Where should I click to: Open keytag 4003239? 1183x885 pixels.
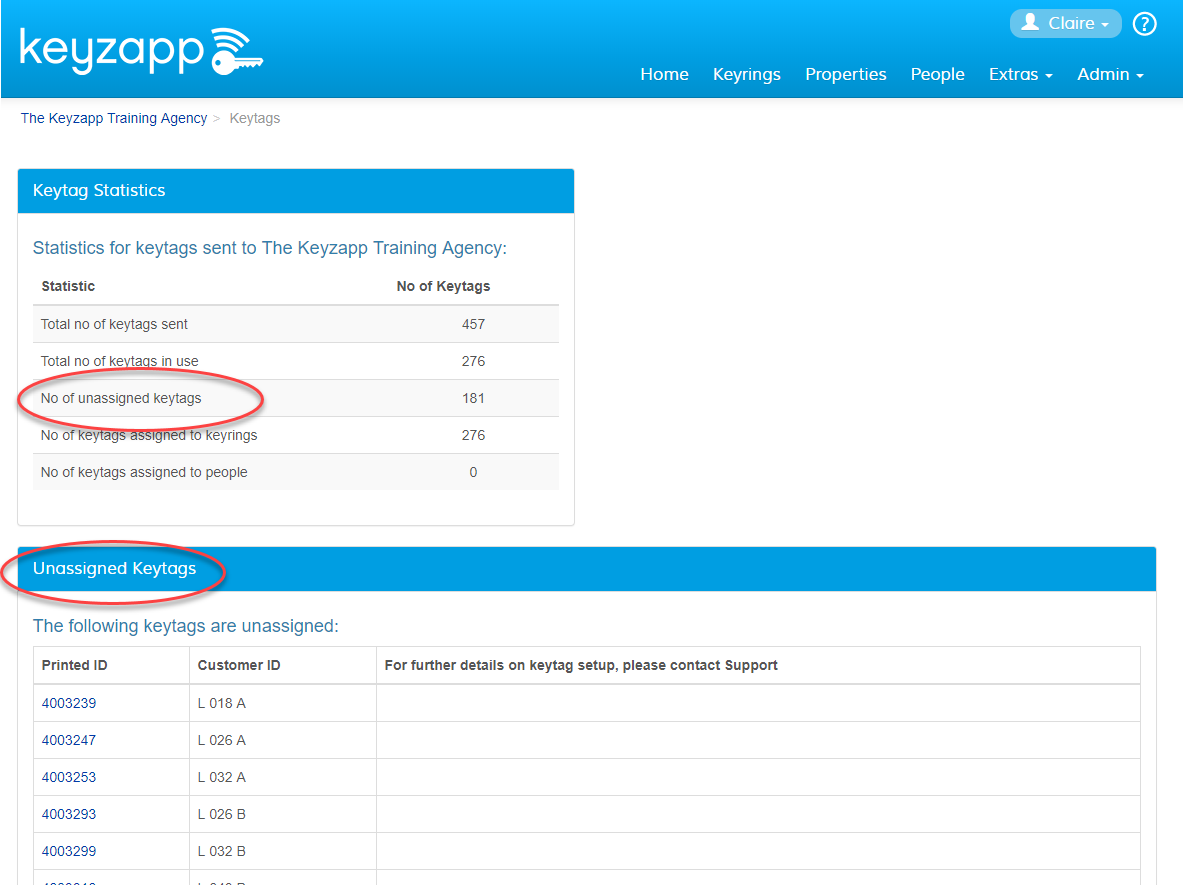click(x=69, y=703)
